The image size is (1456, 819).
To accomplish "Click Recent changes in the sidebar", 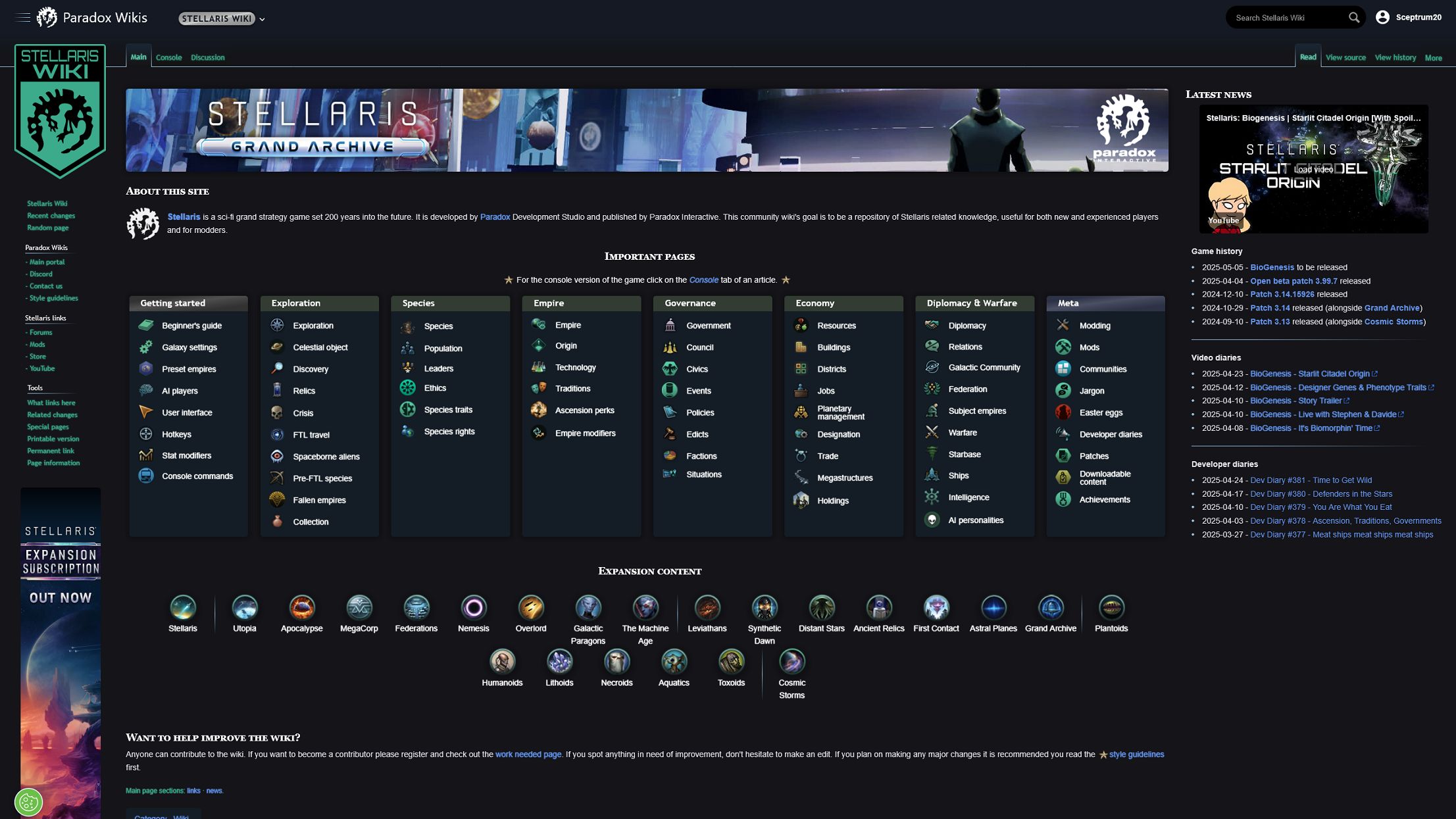I will [51, 216].
